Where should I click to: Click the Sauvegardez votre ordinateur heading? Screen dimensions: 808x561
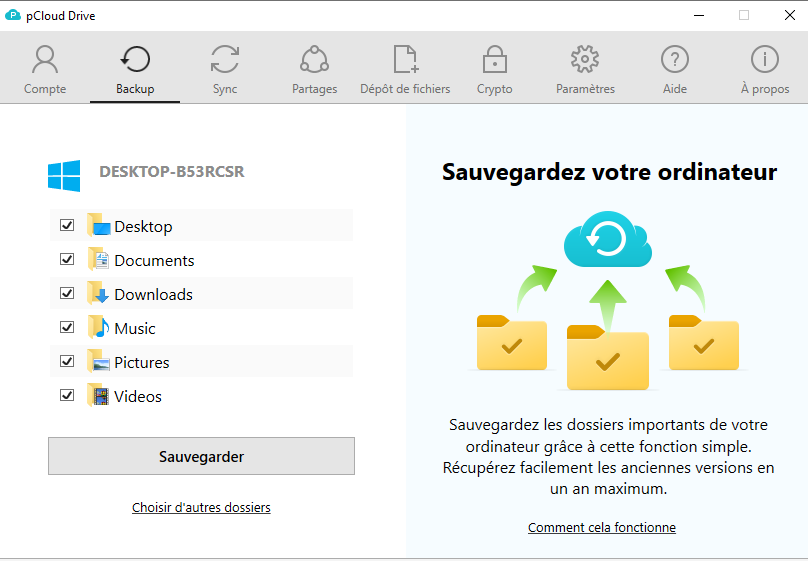click(609, 172)
